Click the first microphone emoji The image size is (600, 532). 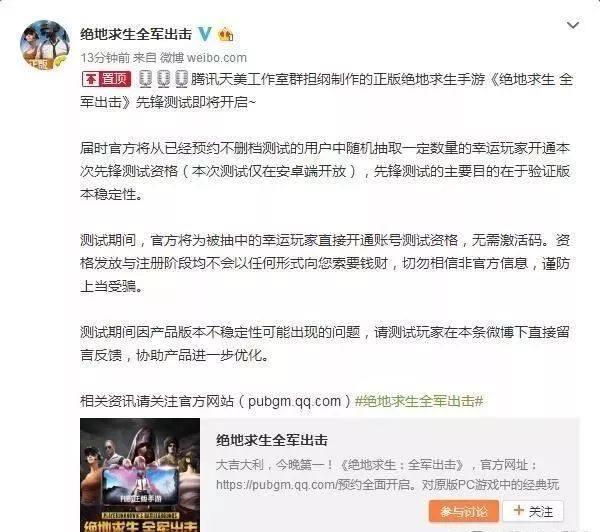click(x=145, y=79)
